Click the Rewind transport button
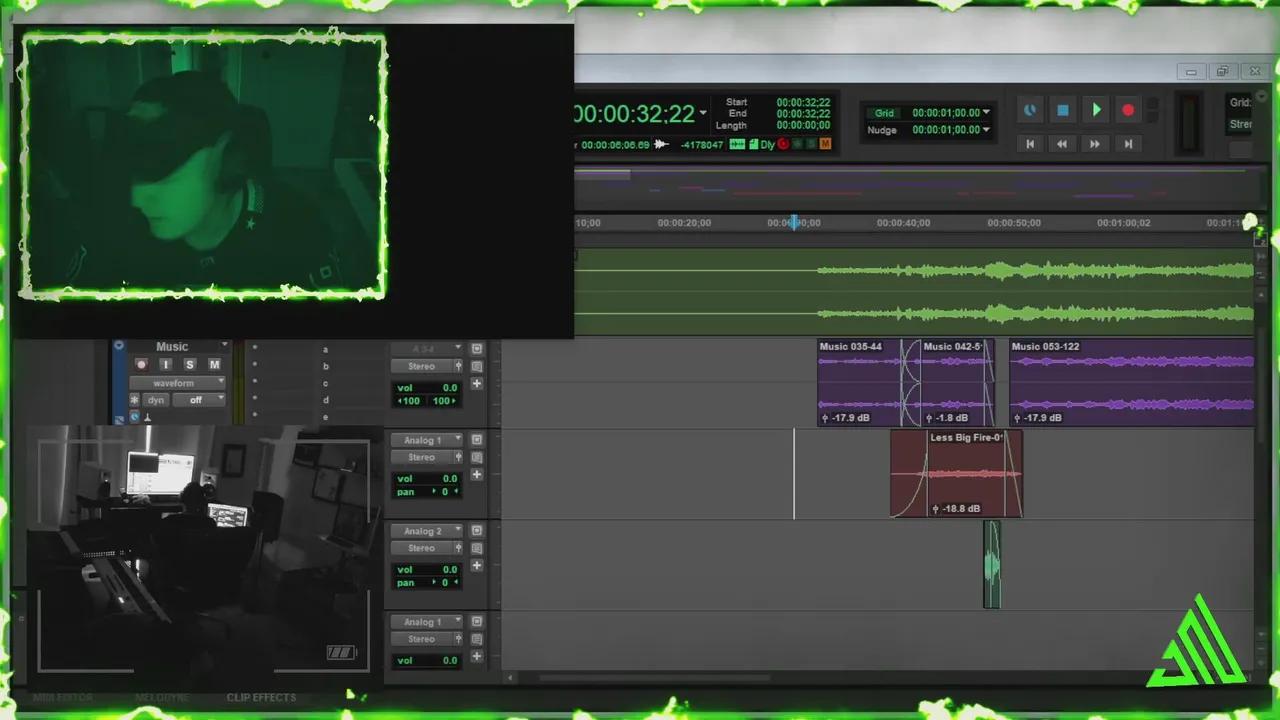Image resolution: width=1280 pixels, height=720 pixels. click(x=1062, y=144)
